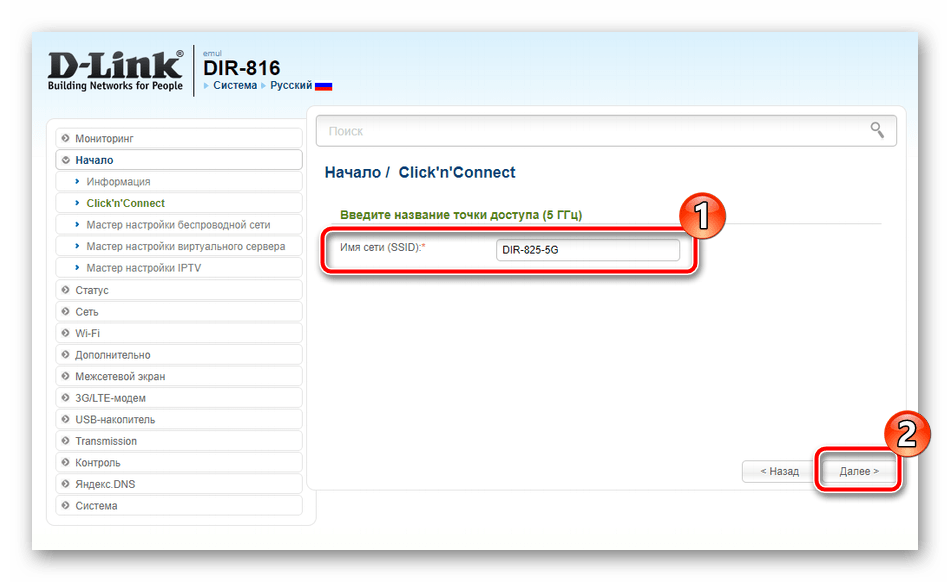Open the Дополнительно menu item
Screen dimensions: 950x582
coord(179,355)
